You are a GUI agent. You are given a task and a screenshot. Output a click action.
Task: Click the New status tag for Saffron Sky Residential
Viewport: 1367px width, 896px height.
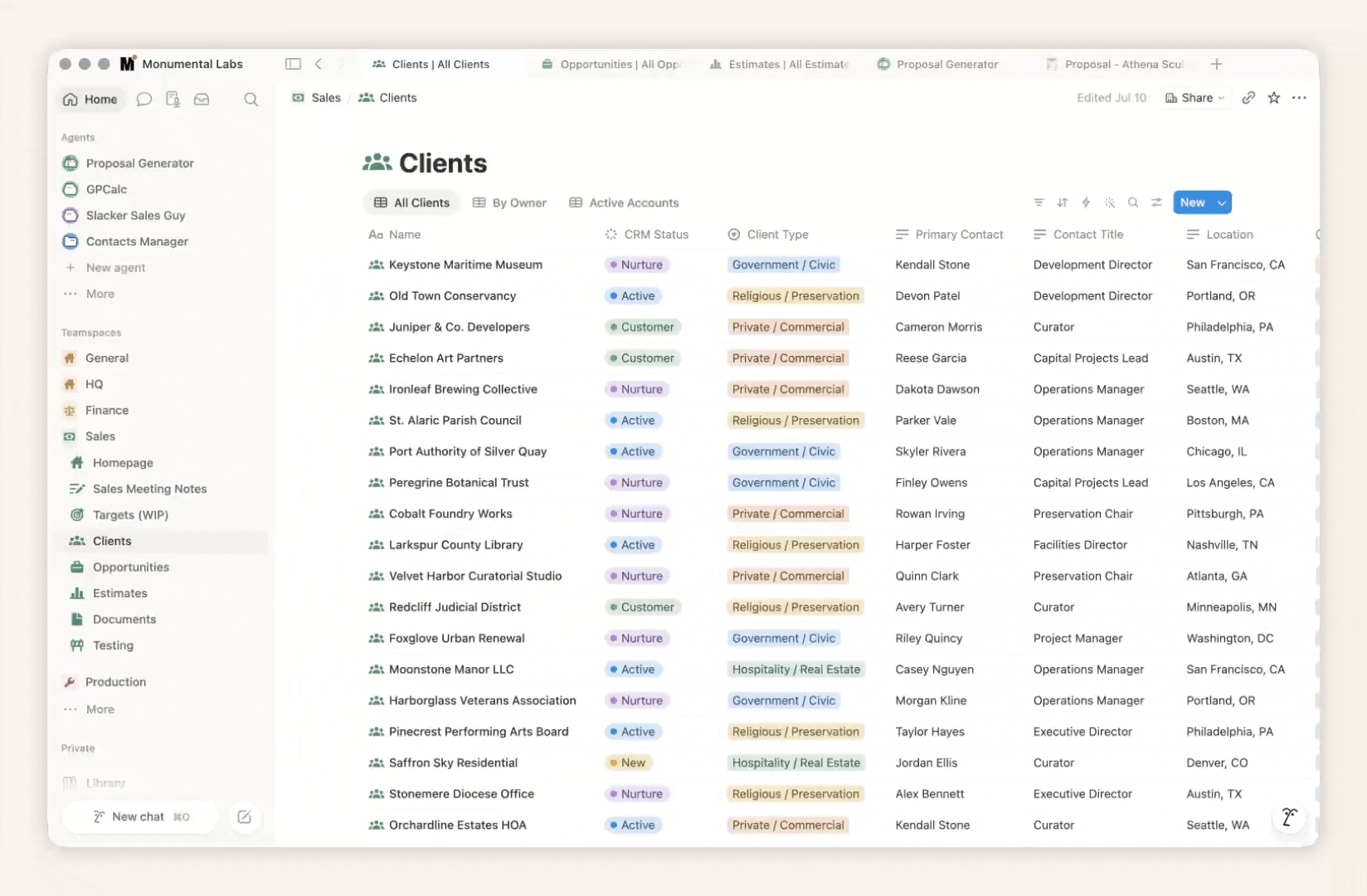pos(628,762)
